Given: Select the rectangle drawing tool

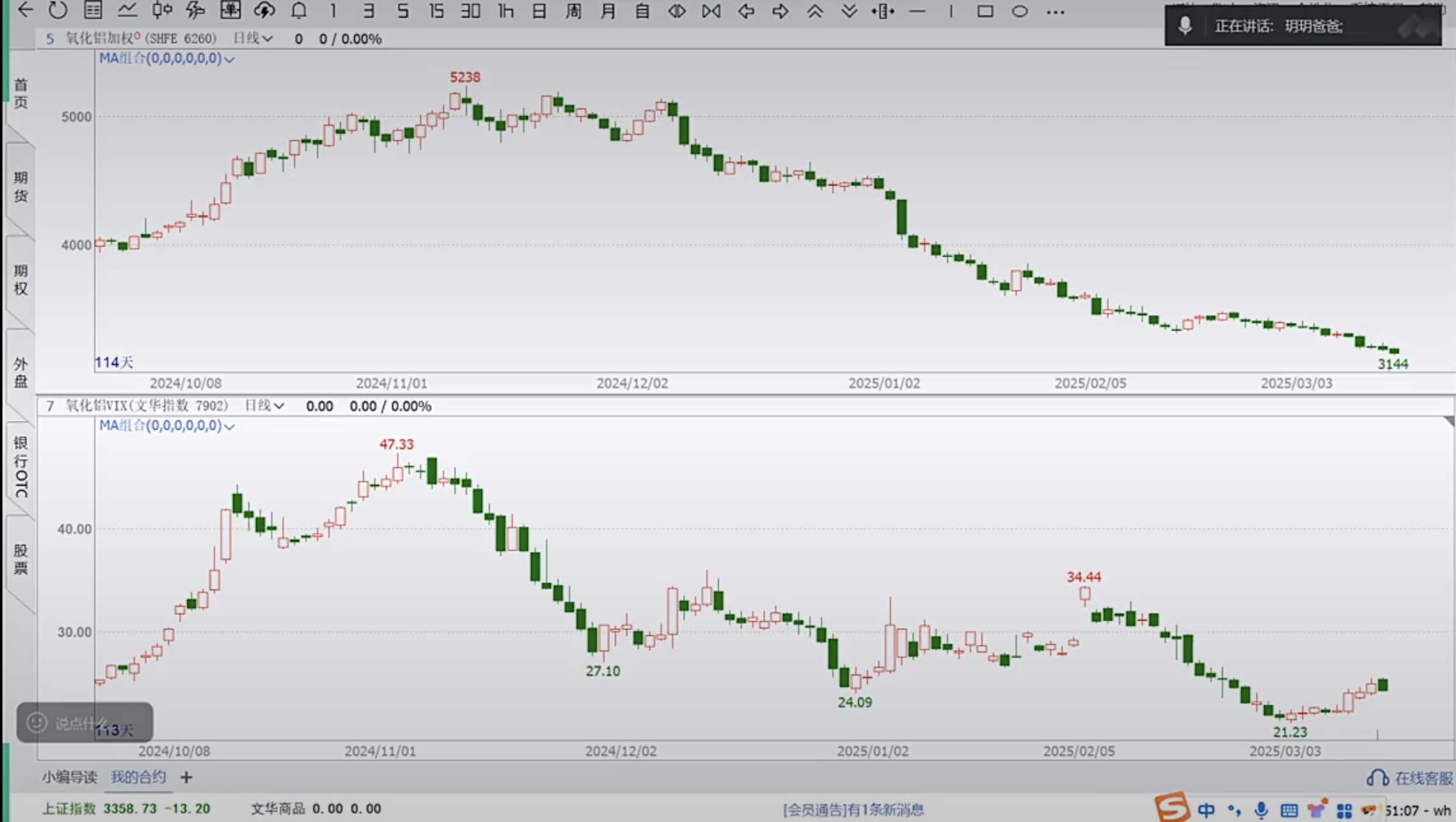Looking at the screenshot, I should tap(985, 11).
